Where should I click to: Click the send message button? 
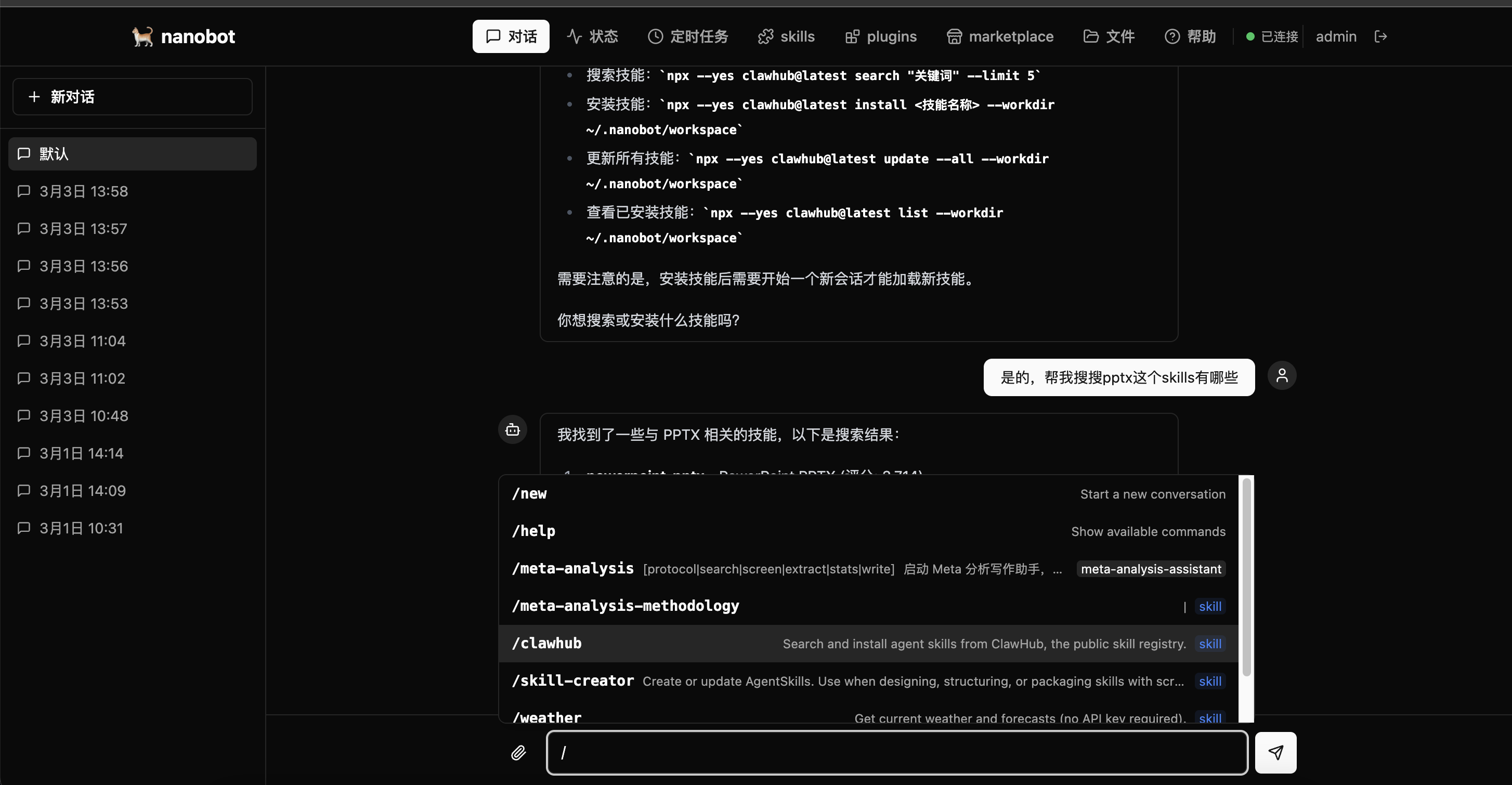[x=1275, y=753]
